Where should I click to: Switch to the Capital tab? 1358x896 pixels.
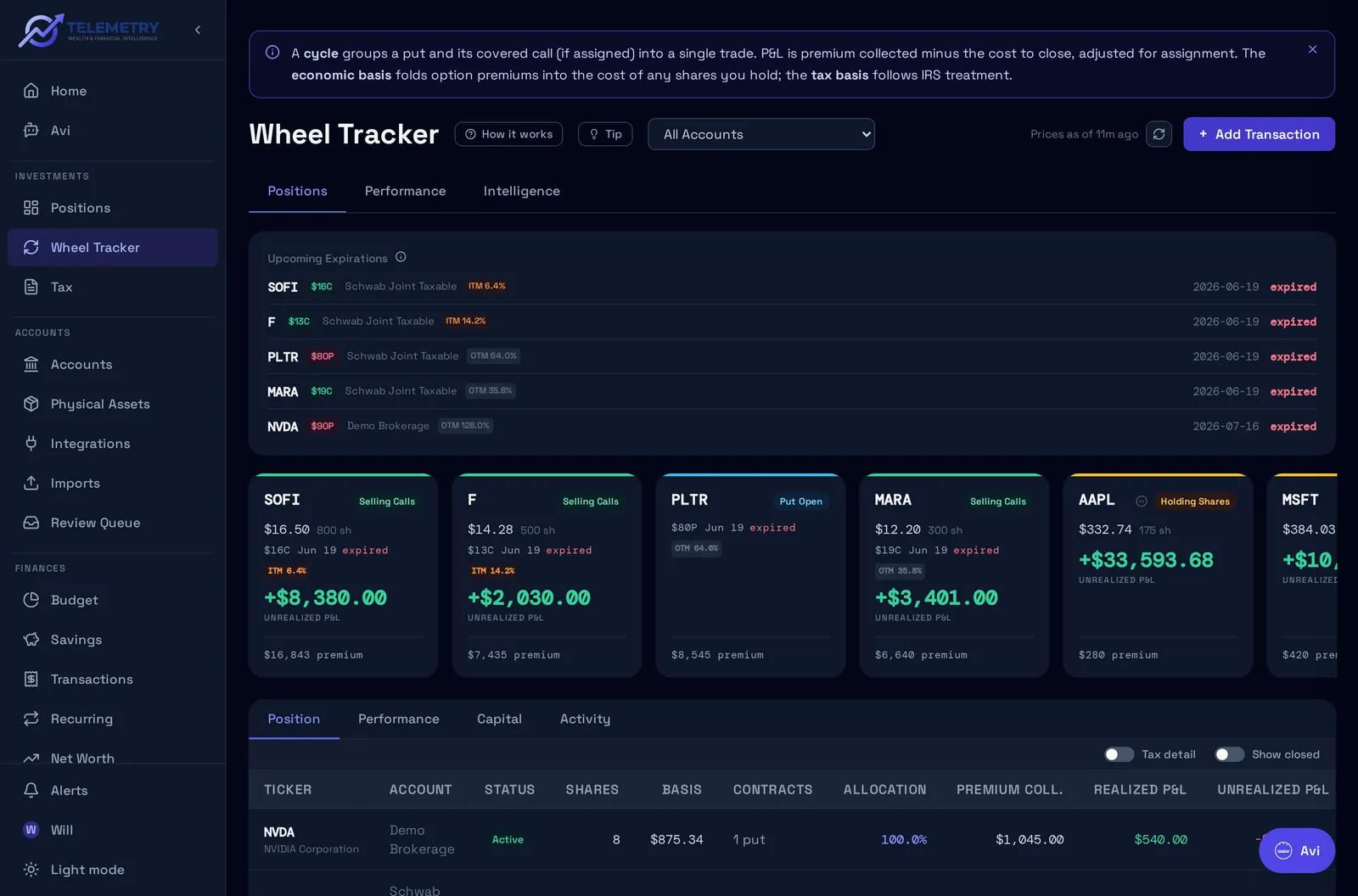pyautogui.click(x=499, y=719)
